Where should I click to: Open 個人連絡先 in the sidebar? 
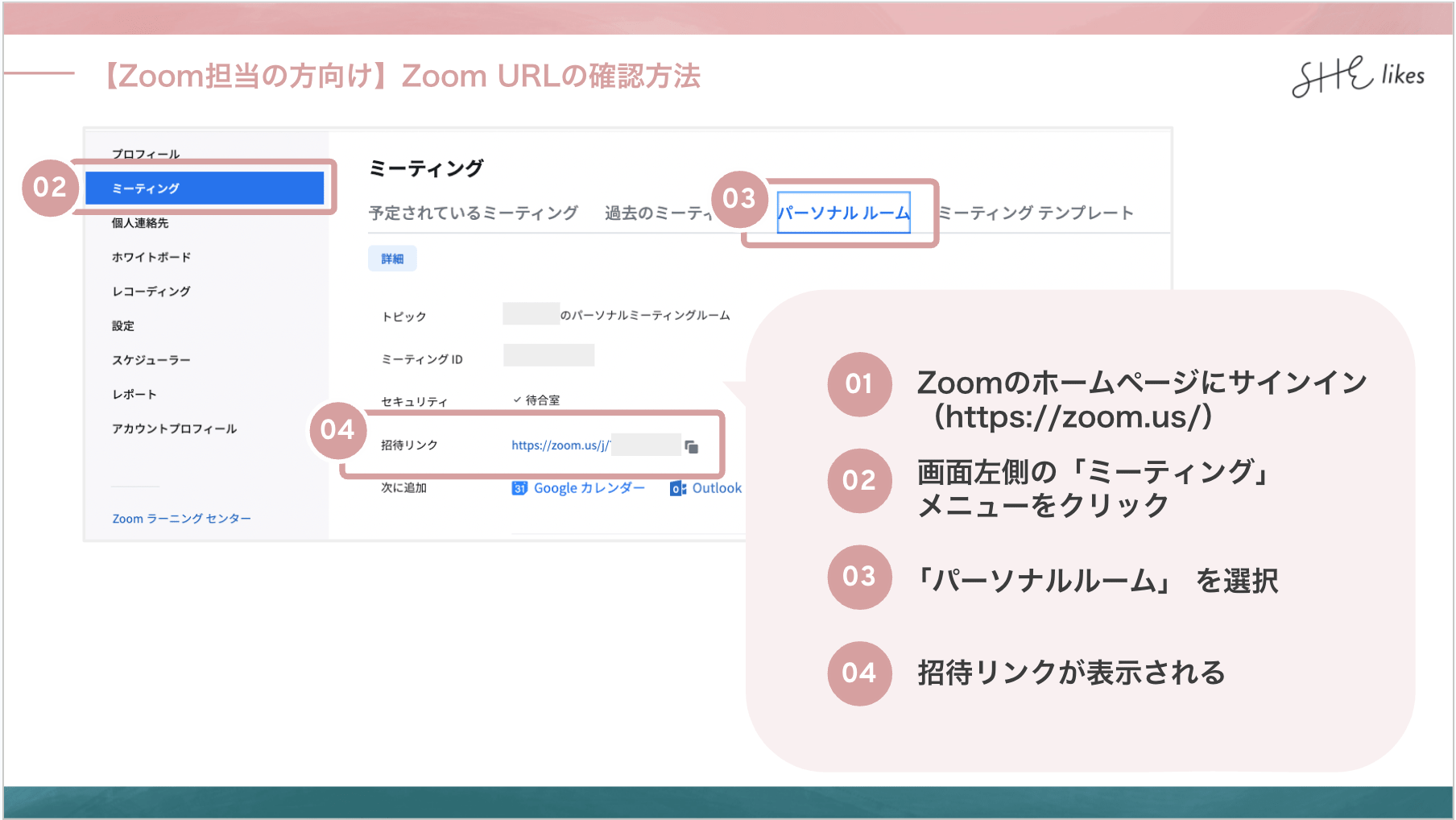pos(140,223)
